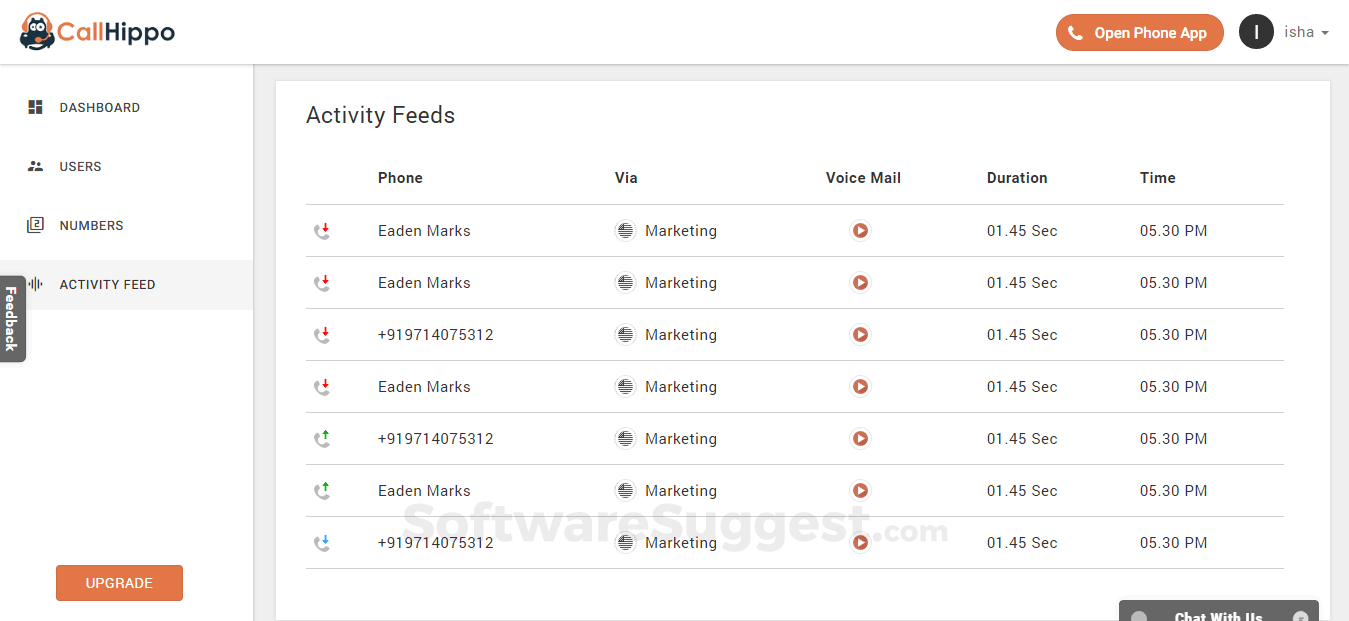Play voicemail in first Eaden Marks row
This screenshot has width=1349, height=621.
point(860,231)
